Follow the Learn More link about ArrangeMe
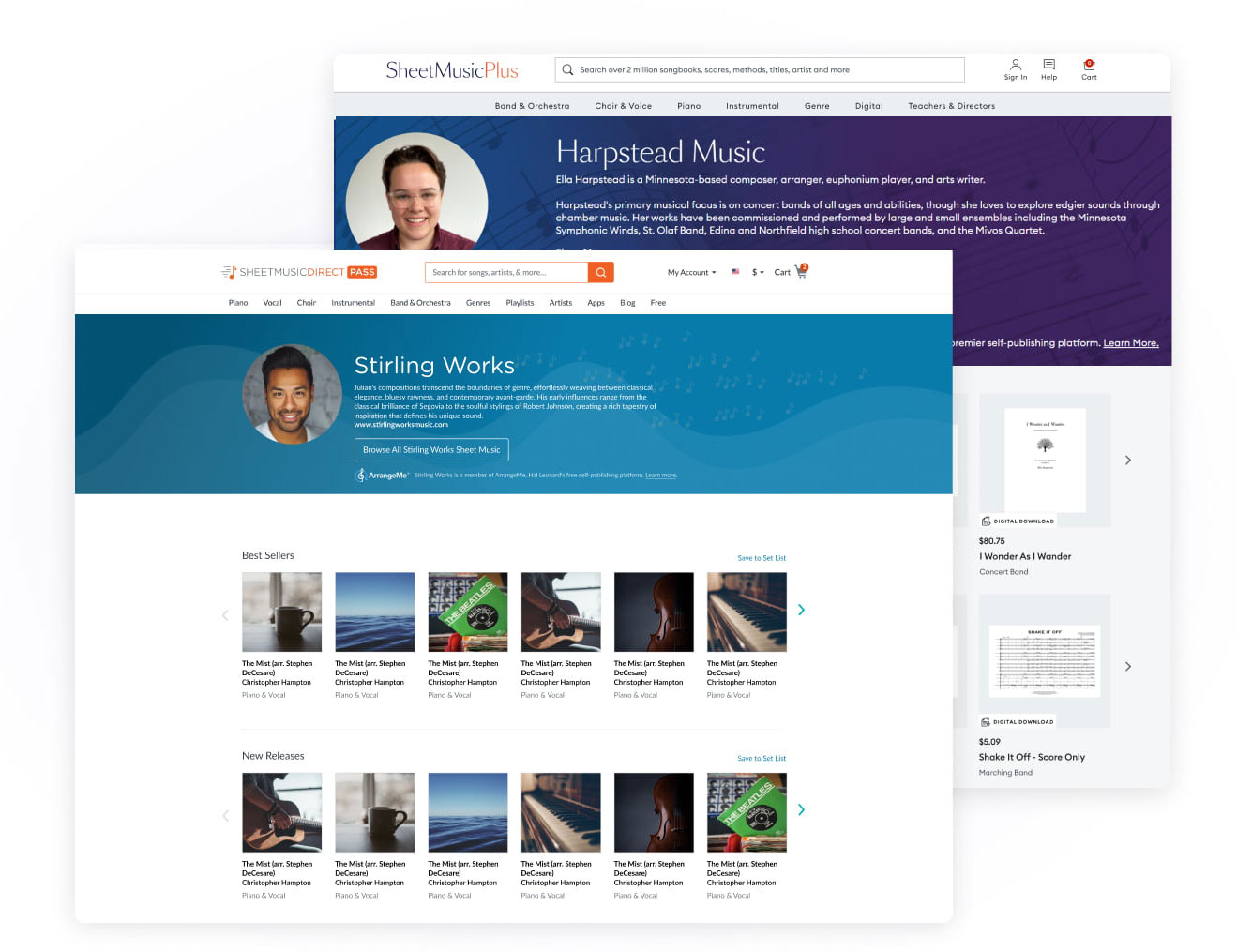The height and width of the screenshot is (952, 1237). (x=660, y=475)
